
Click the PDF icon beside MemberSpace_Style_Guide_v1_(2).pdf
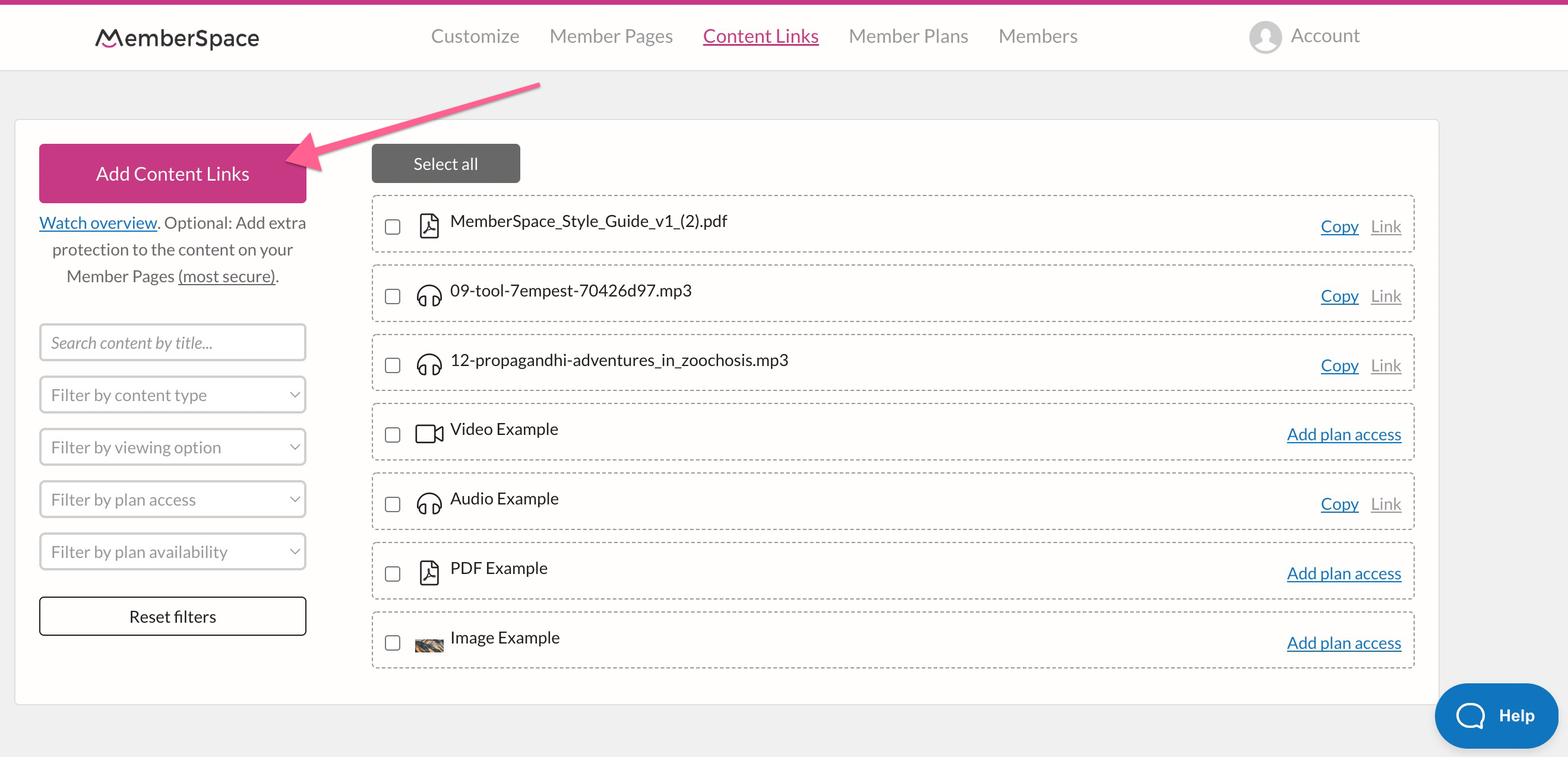coord(430,225)
